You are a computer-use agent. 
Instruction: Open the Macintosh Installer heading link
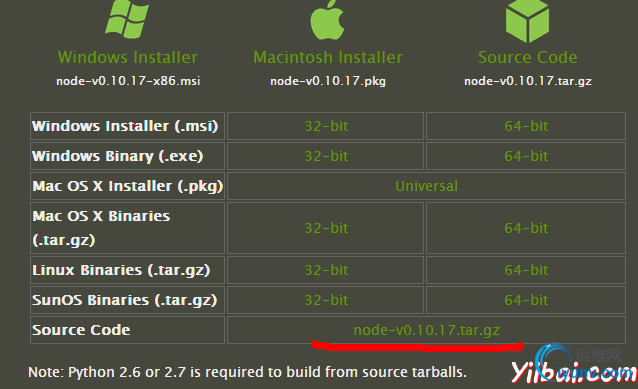click(328, 57)
